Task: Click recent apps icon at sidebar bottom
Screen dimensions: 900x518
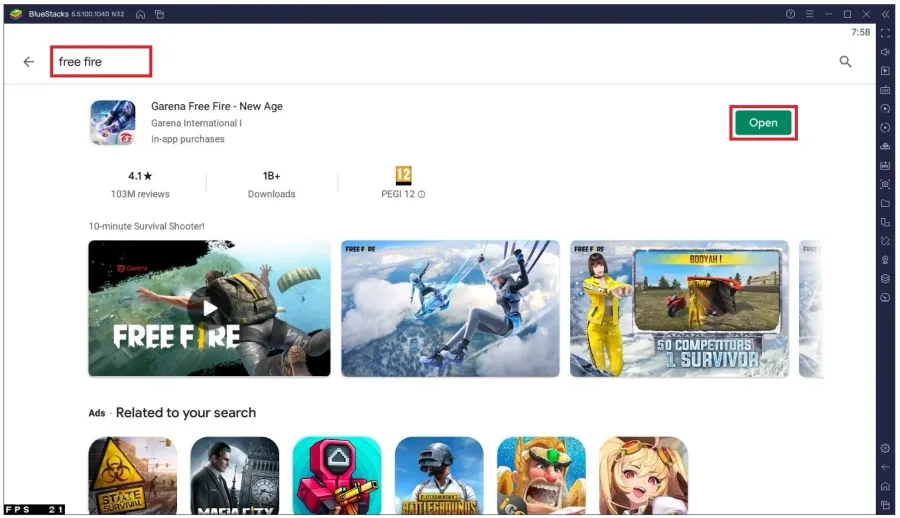Action: (885, 505)
